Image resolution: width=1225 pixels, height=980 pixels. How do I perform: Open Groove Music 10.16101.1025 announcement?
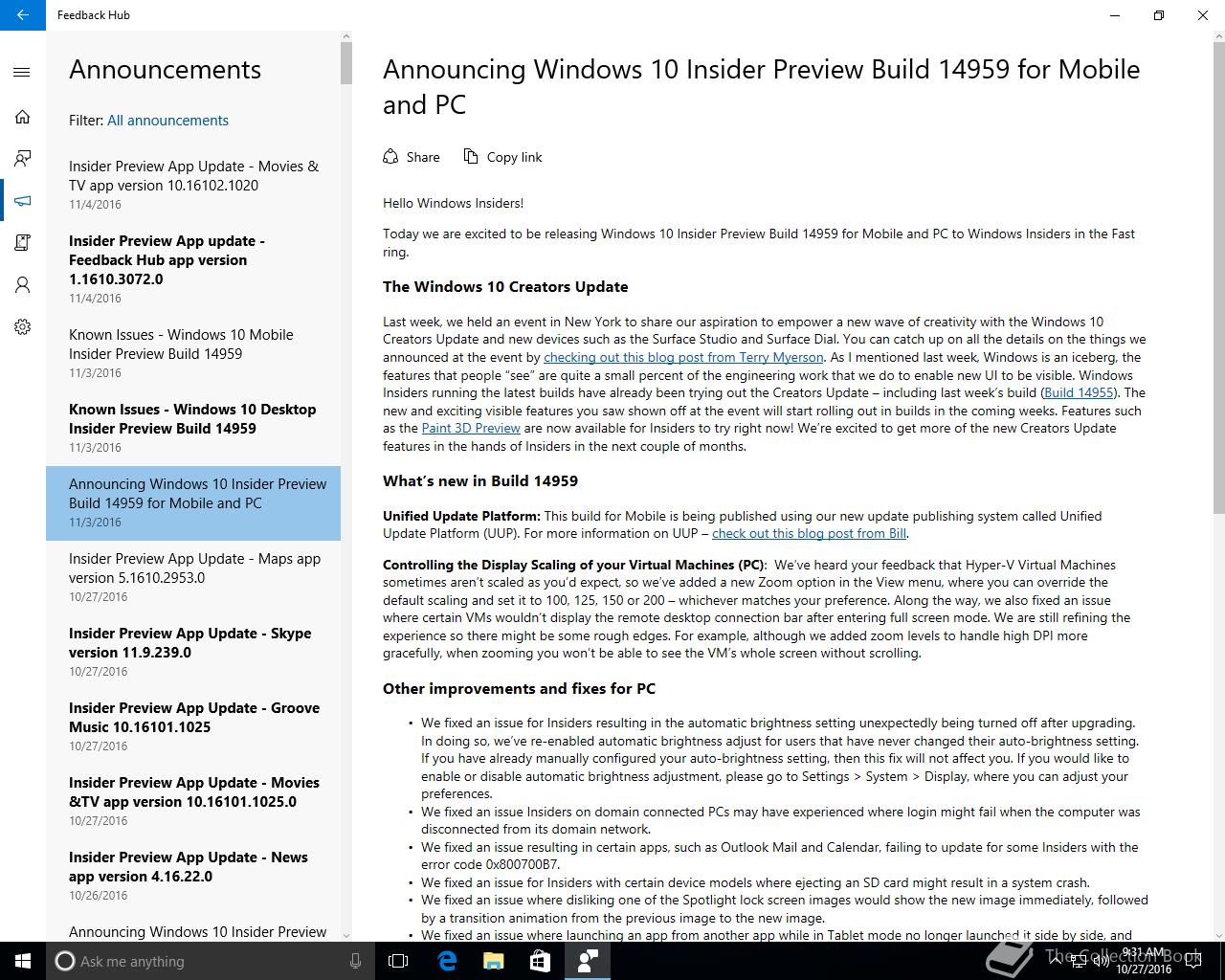click(x=193, y=726)
